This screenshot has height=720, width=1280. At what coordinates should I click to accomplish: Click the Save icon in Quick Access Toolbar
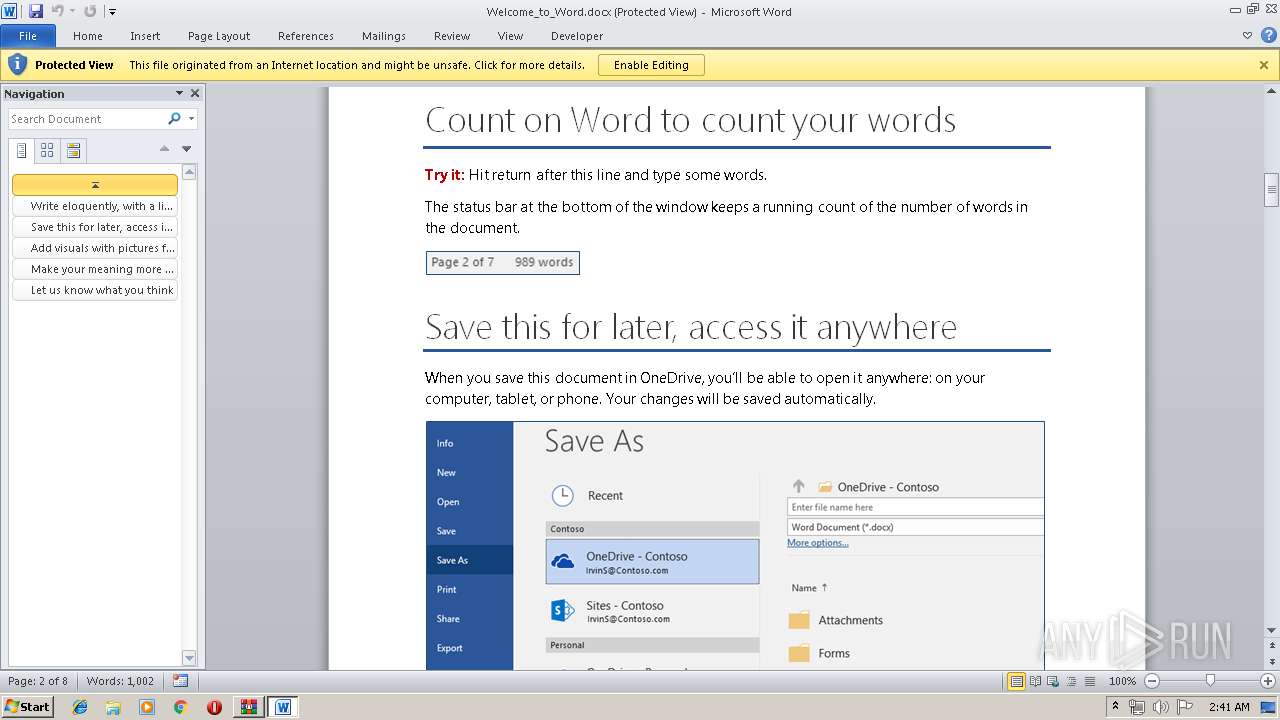(36, 11)
